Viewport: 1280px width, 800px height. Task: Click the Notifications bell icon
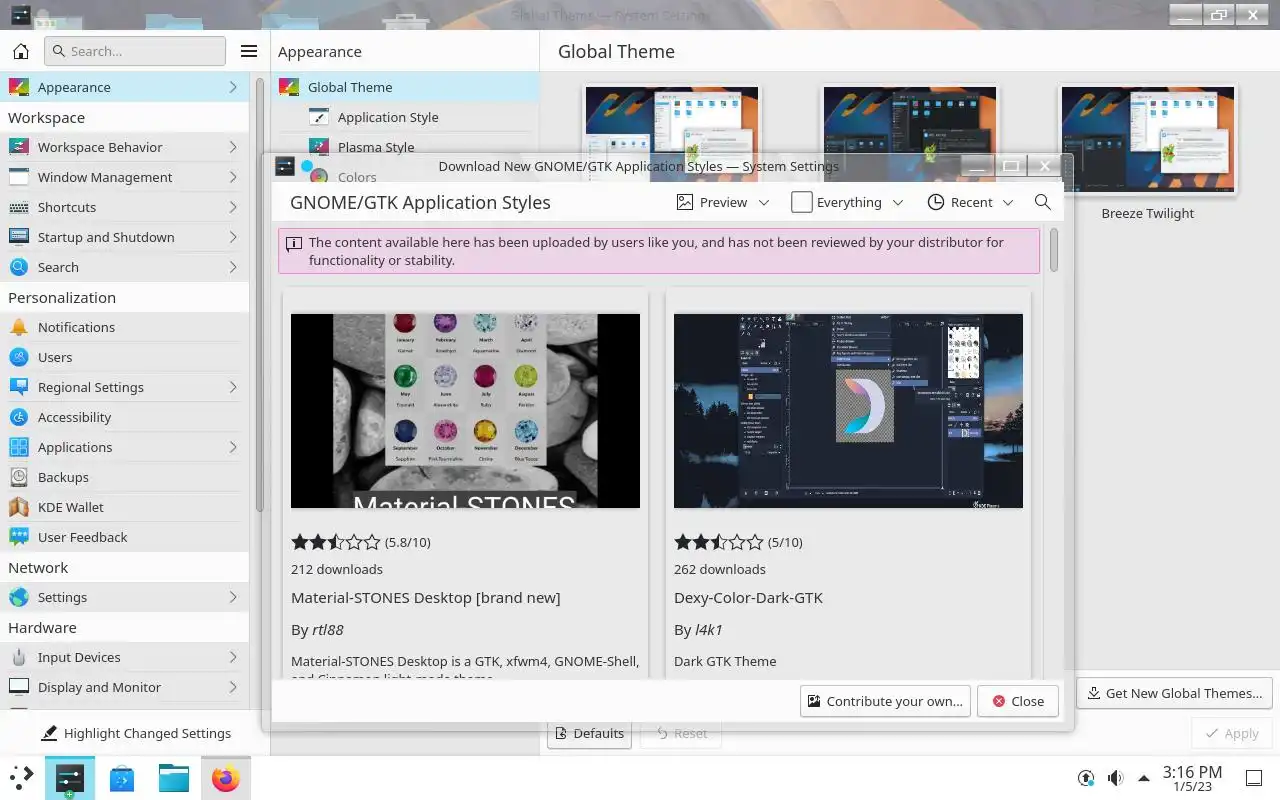[19, 327]
